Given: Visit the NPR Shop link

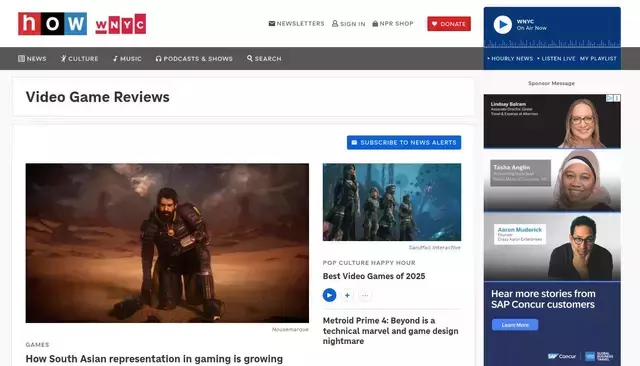Looking at the screenshot, I should click(393, 24).
